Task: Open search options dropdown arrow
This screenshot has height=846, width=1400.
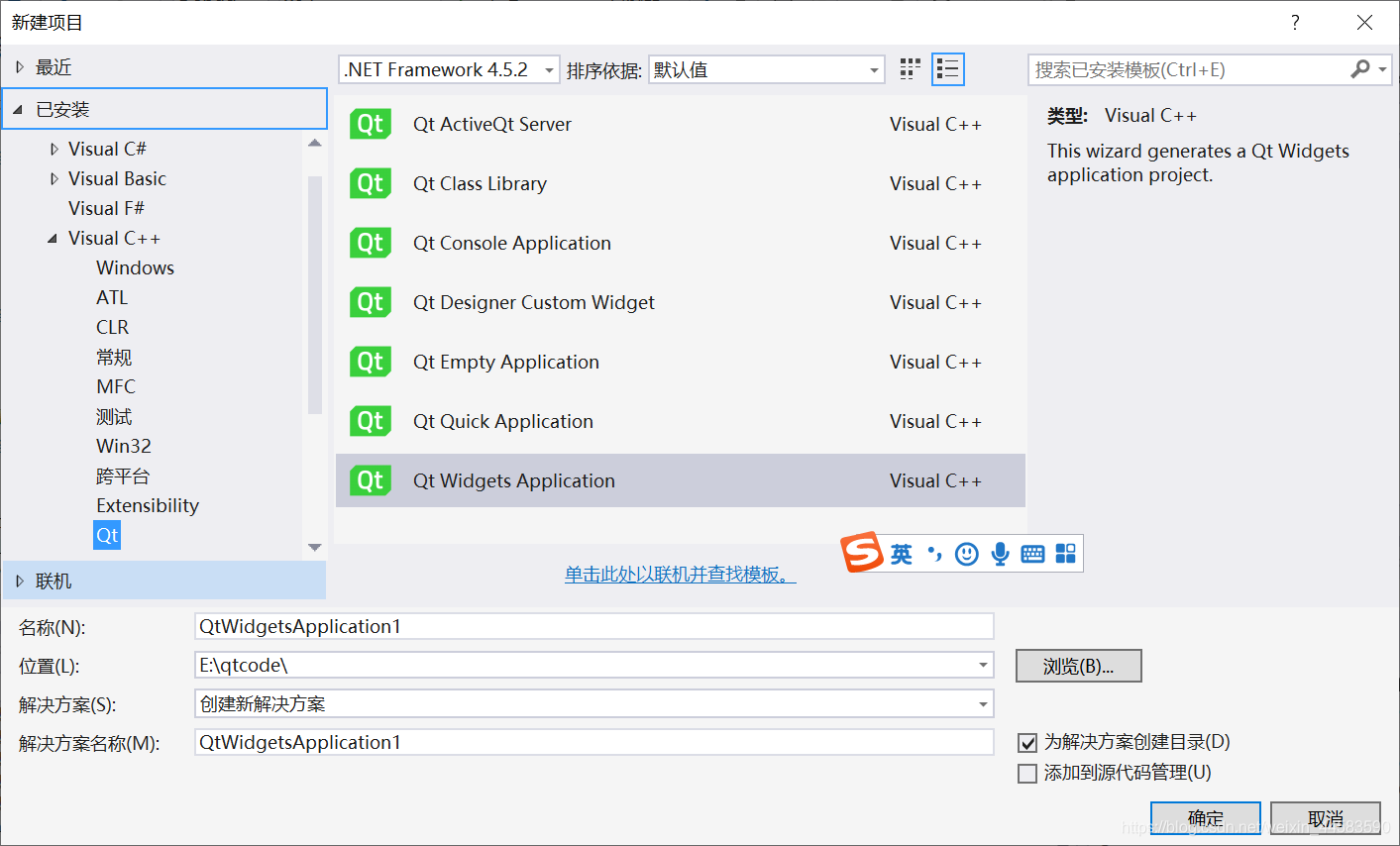Action: [1383, 70]
